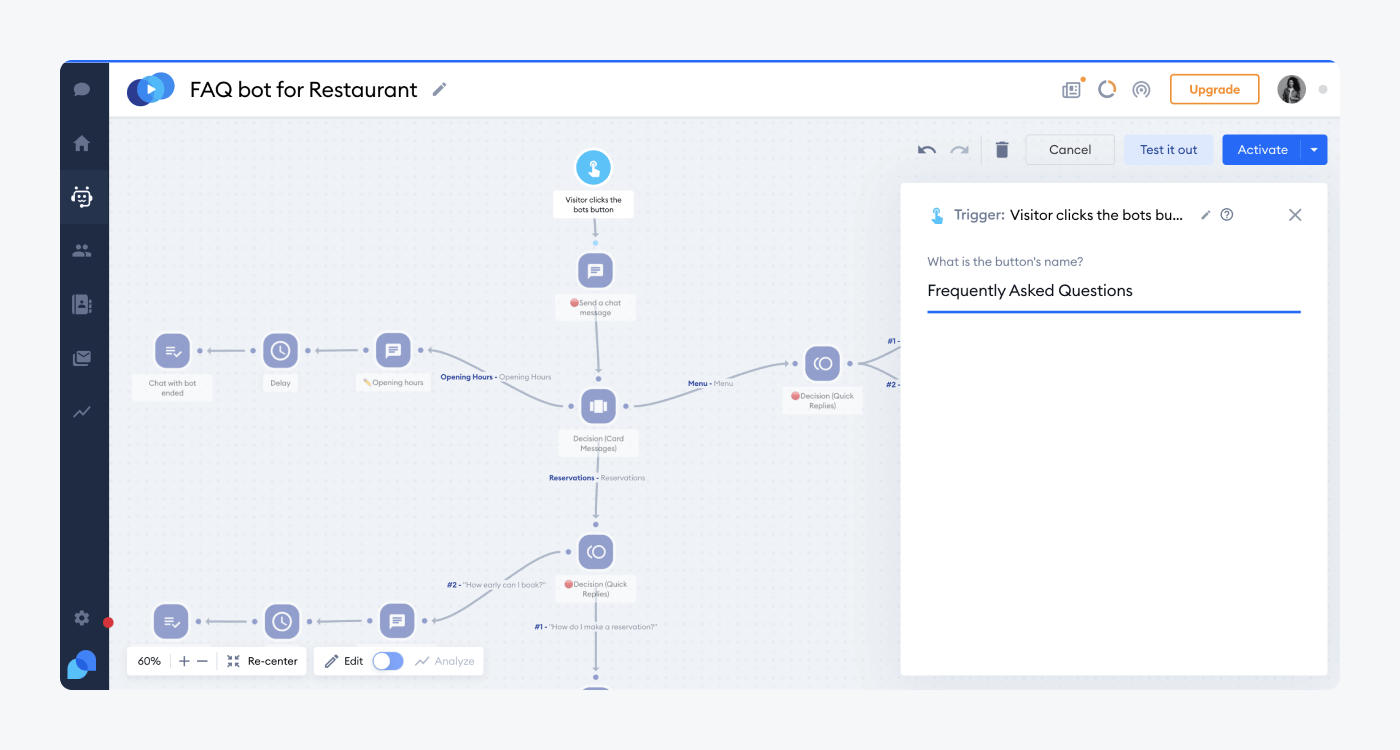
Task: Open the contacts address book icon
Action: coord(82,304)
